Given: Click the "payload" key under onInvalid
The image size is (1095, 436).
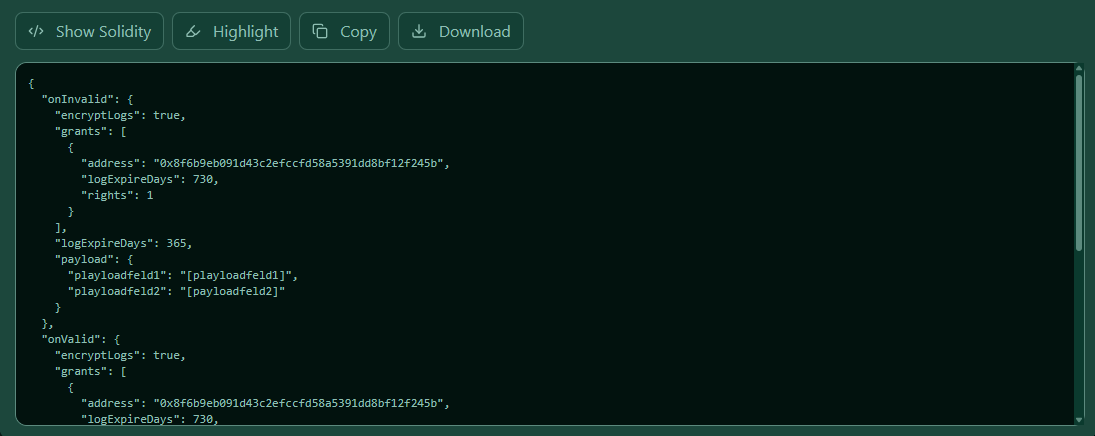Looking at the screenshot, I should [x=84, y=259].
